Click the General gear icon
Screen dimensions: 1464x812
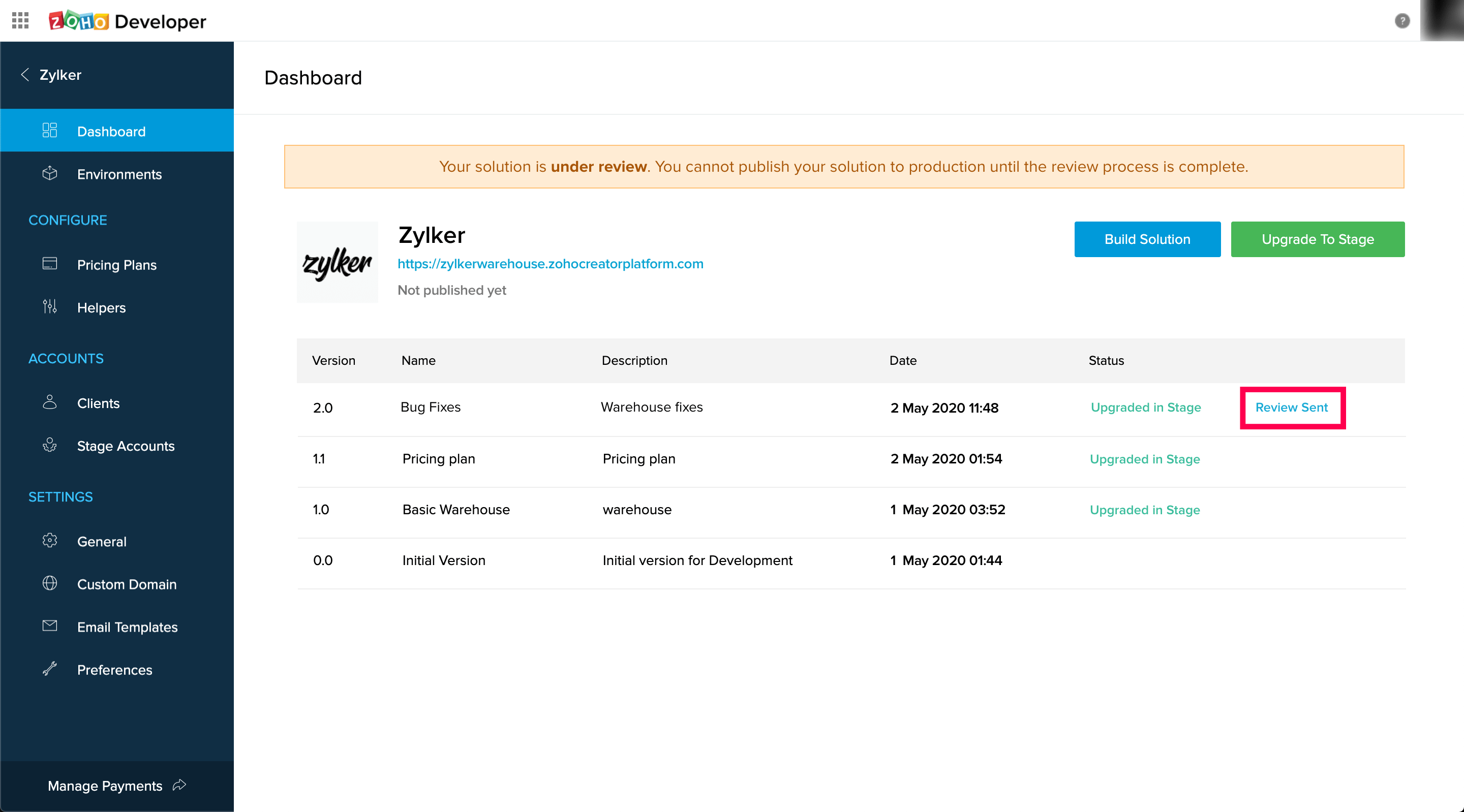50,540
